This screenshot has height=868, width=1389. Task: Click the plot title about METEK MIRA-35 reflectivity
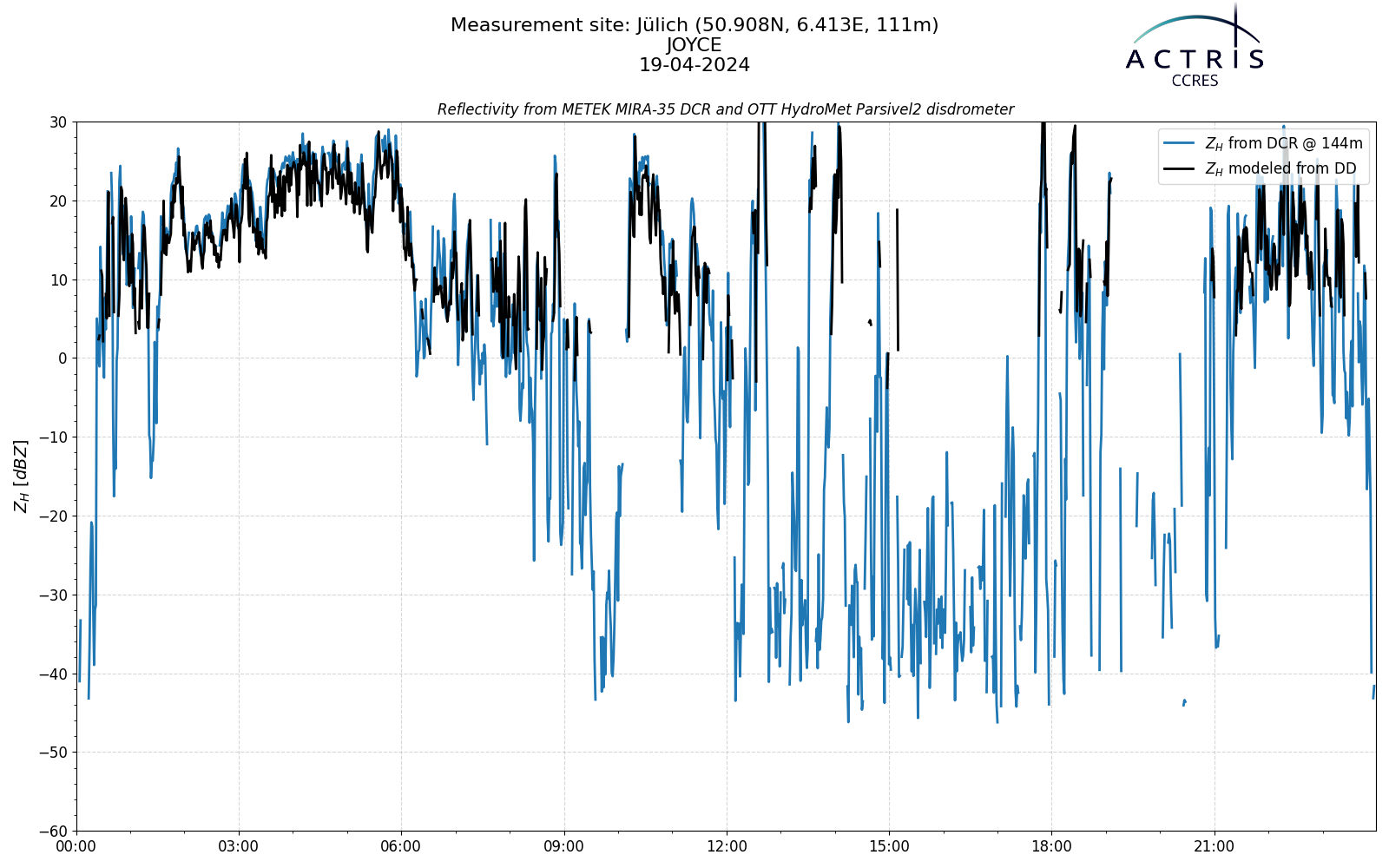click(726, 109)
